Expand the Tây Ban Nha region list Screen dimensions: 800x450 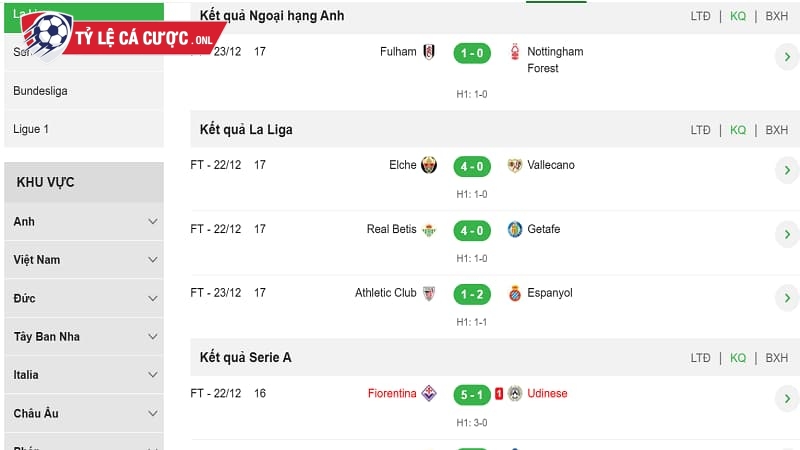pyautogui.click(x=153, y=337)
